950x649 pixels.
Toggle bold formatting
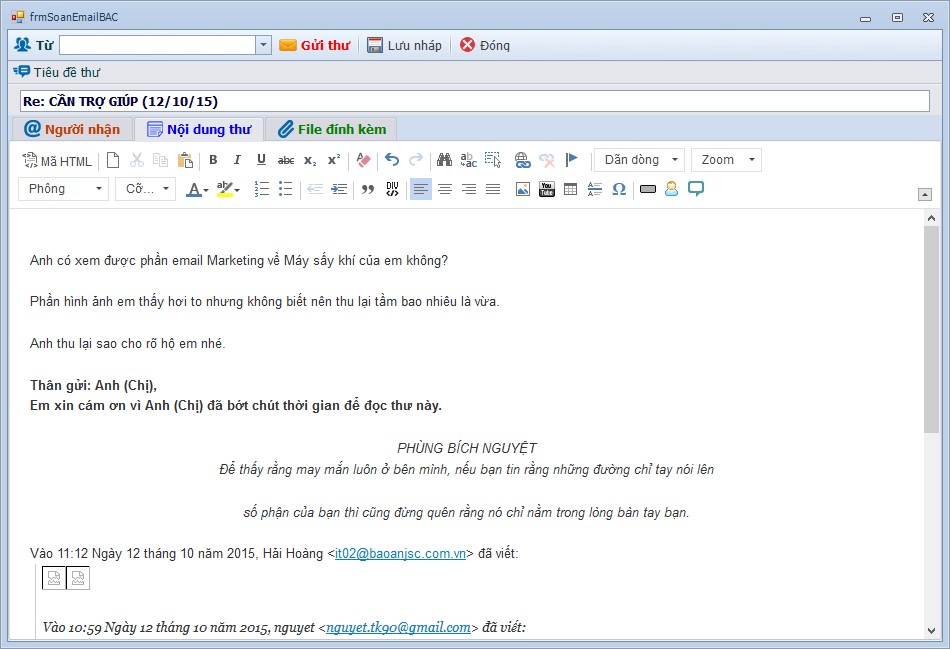pyautogui.click(x=213, y=160)
